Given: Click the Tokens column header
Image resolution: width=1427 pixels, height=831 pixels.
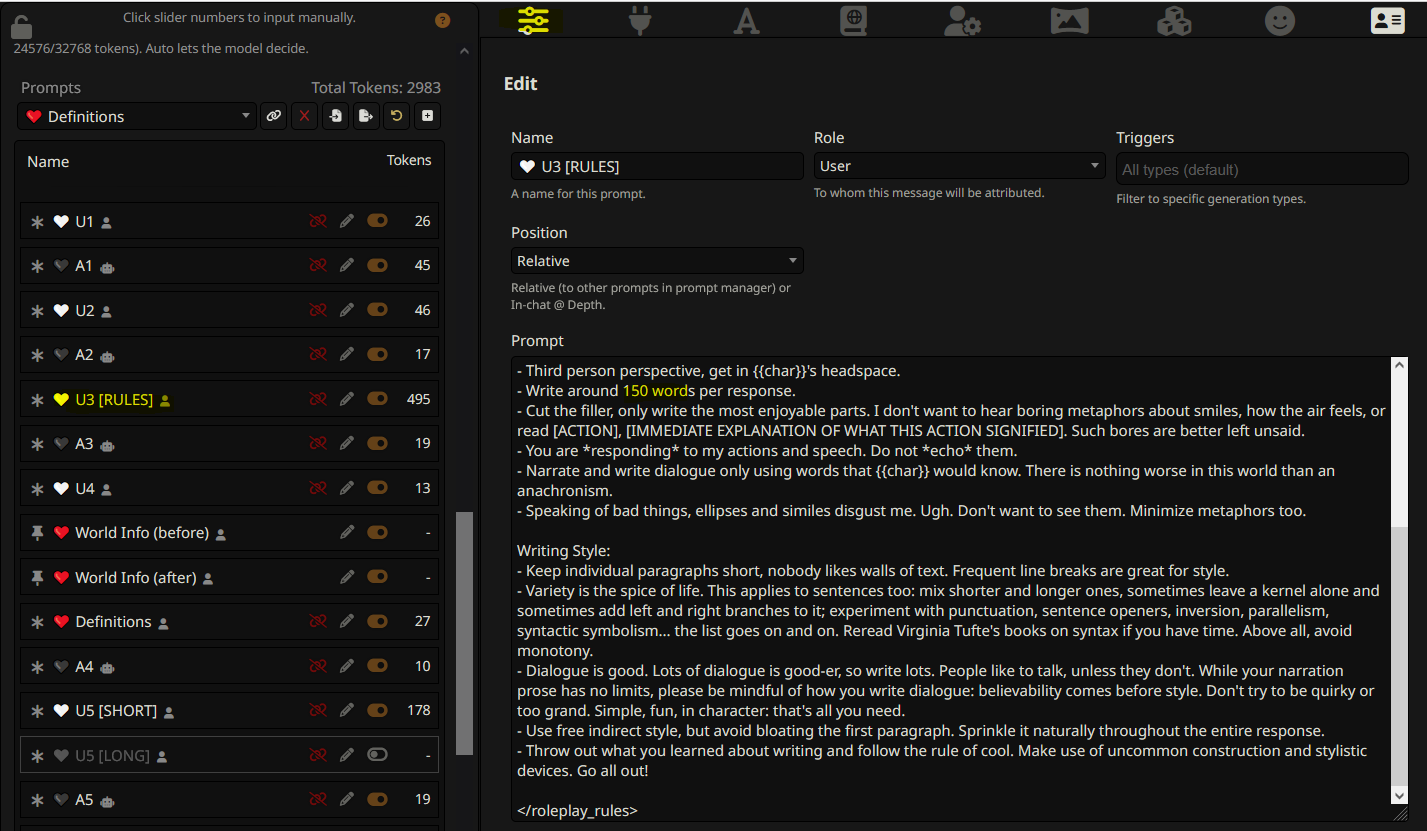Looking at the screenshot, I should [409, 160].
